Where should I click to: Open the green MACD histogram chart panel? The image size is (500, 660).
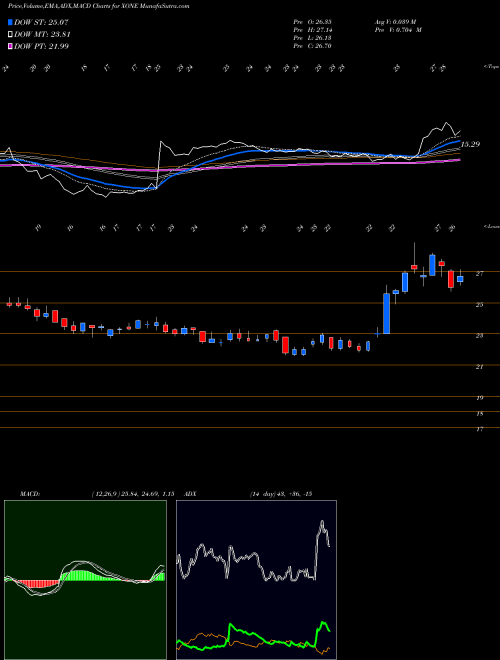(85, 580)
